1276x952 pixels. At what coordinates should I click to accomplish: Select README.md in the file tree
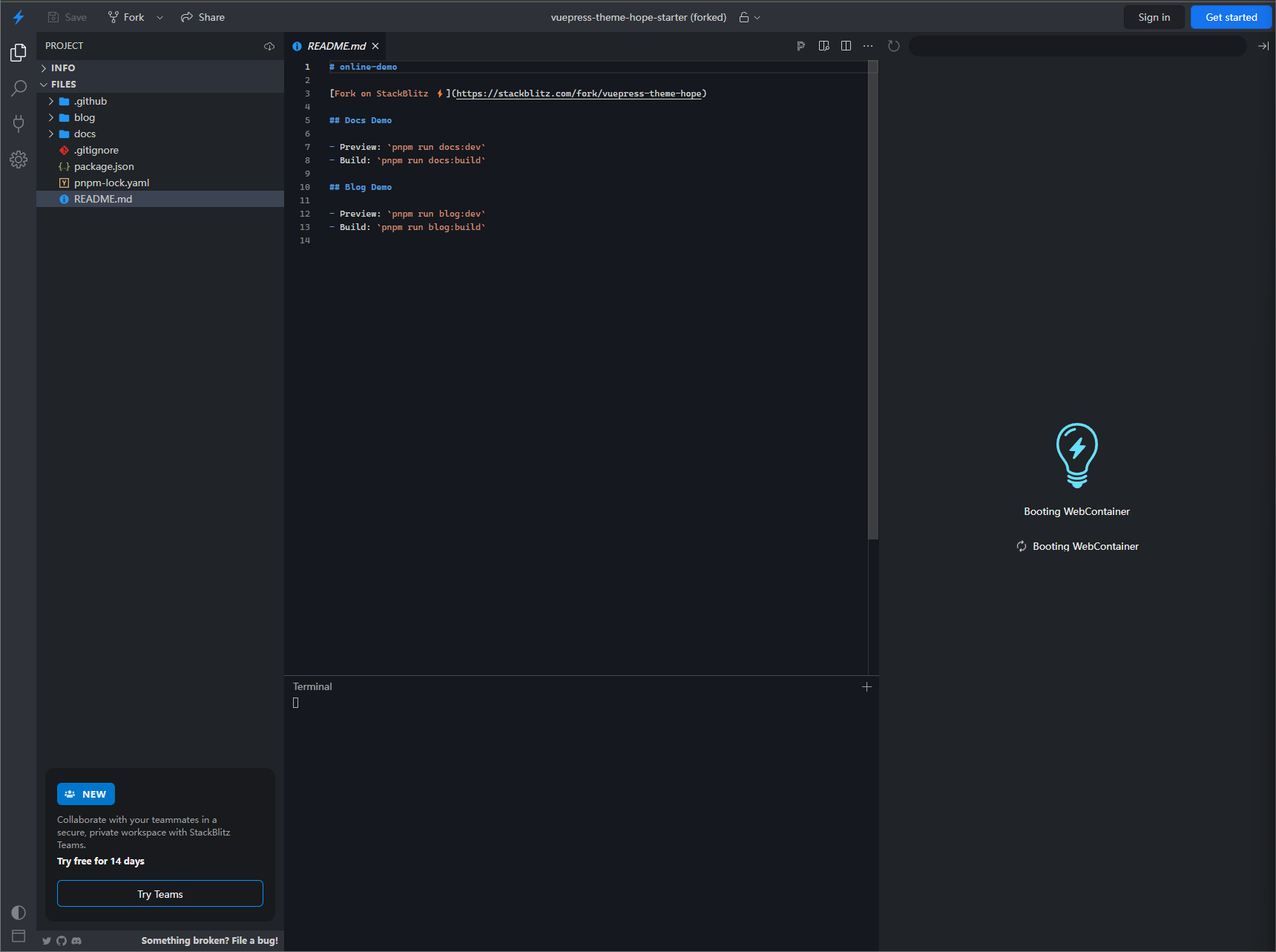pyautogui.click(x=160, y=200)
